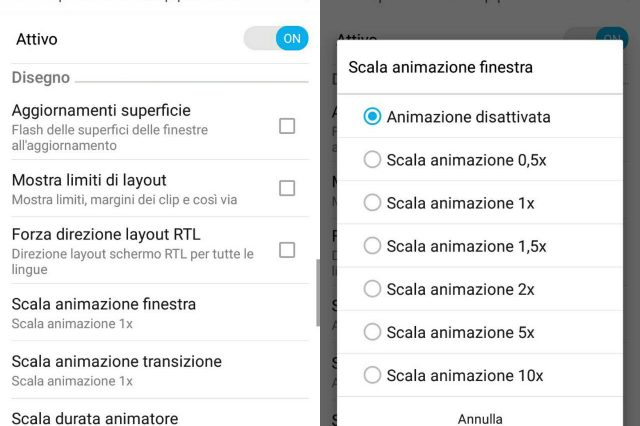Screen dimensions: 640x426
Task: Pick Scala animazione 10x radio button
Action: pyautogui.click(x=373, y=376)
